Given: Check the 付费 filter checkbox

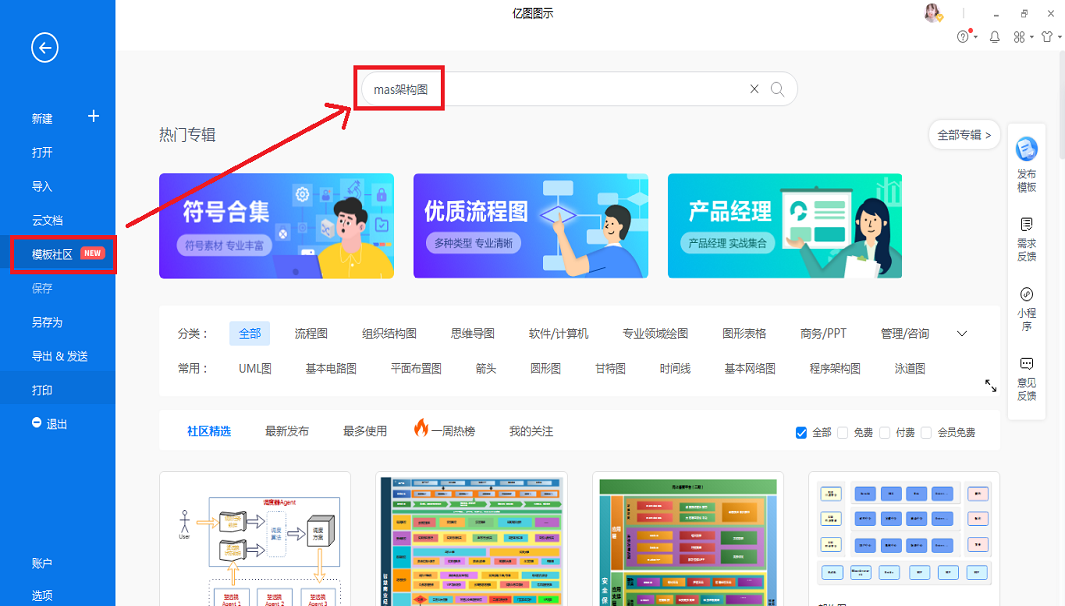Looking at the screenshot, I should coord(885,433).
